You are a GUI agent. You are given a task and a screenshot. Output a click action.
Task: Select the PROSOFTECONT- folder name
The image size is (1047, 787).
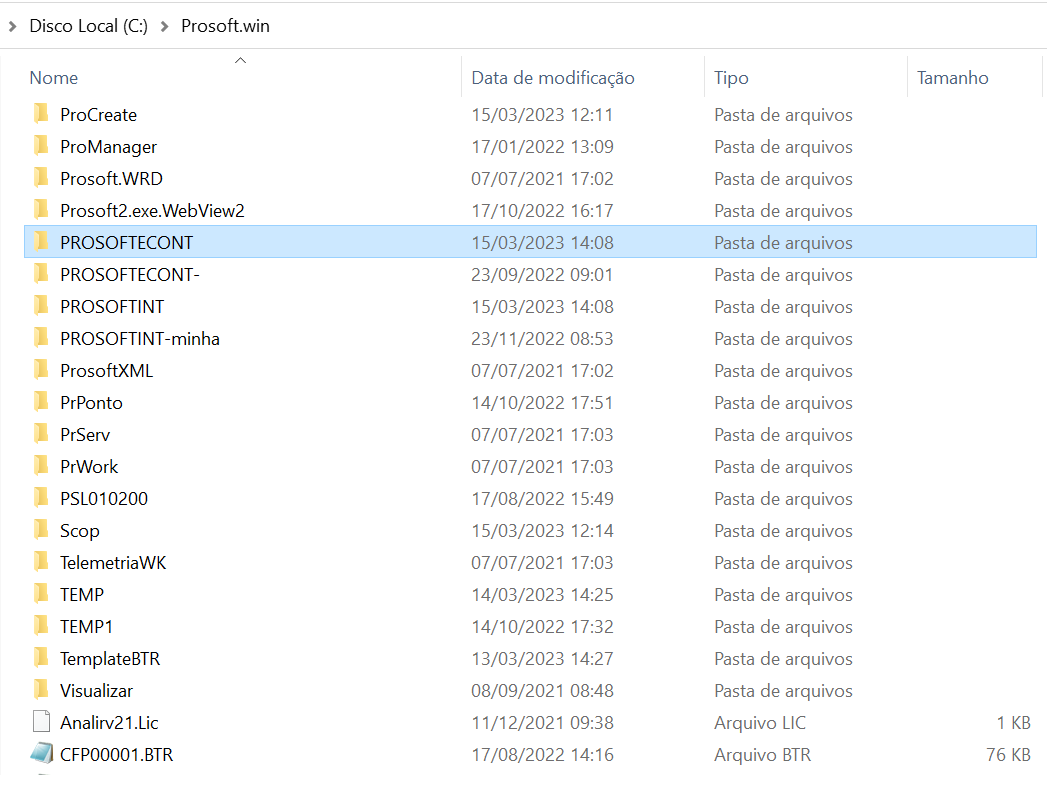[x=130, y=275]
